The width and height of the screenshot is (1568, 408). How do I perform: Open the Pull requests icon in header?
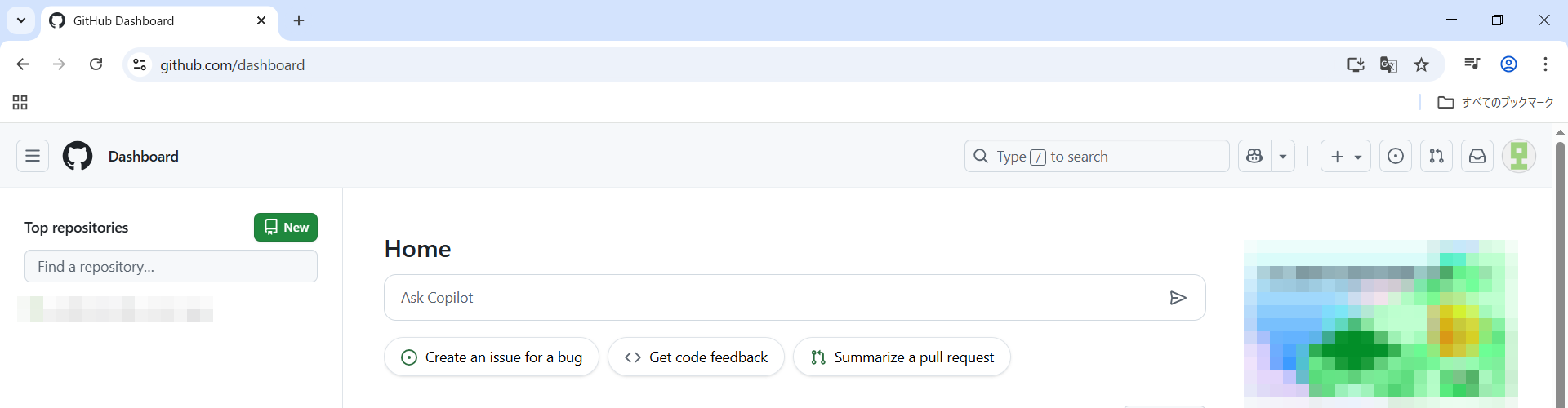1437,156
